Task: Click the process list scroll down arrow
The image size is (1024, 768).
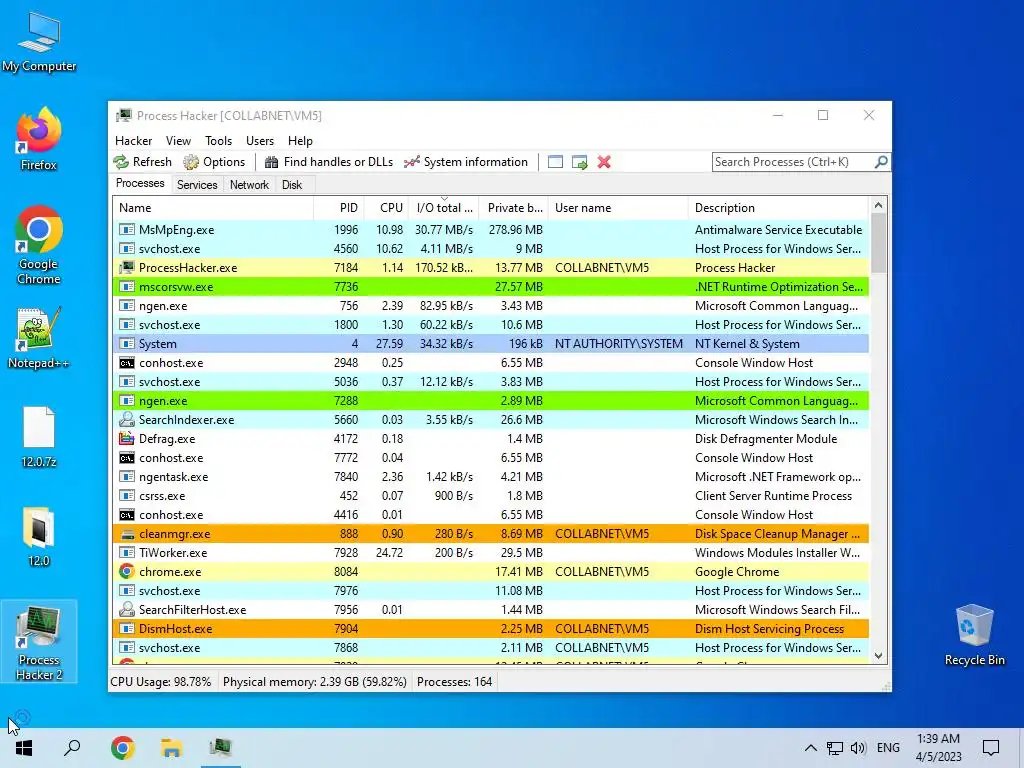Action: point(878,656)
